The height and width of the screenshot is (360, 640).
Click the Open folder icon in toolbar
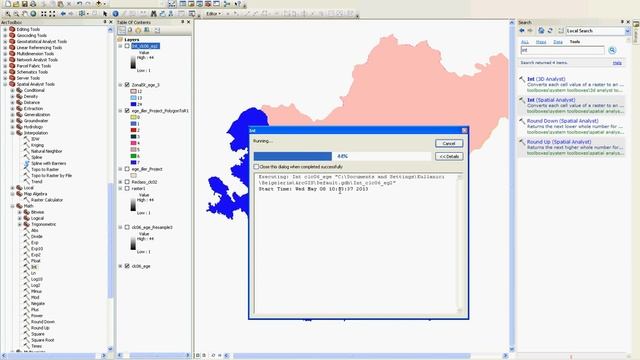click(x=16, y=4)
